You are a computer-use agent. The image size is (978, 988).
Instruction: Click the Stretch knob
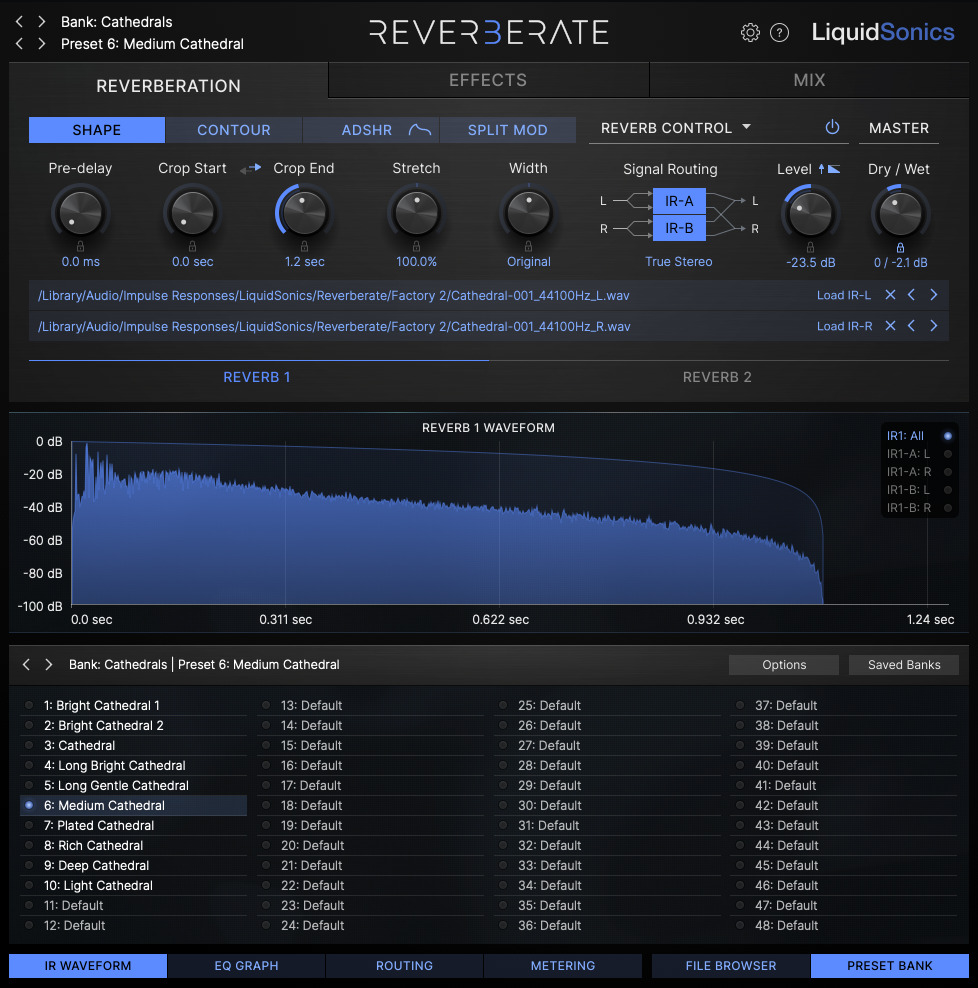[417, 212]
